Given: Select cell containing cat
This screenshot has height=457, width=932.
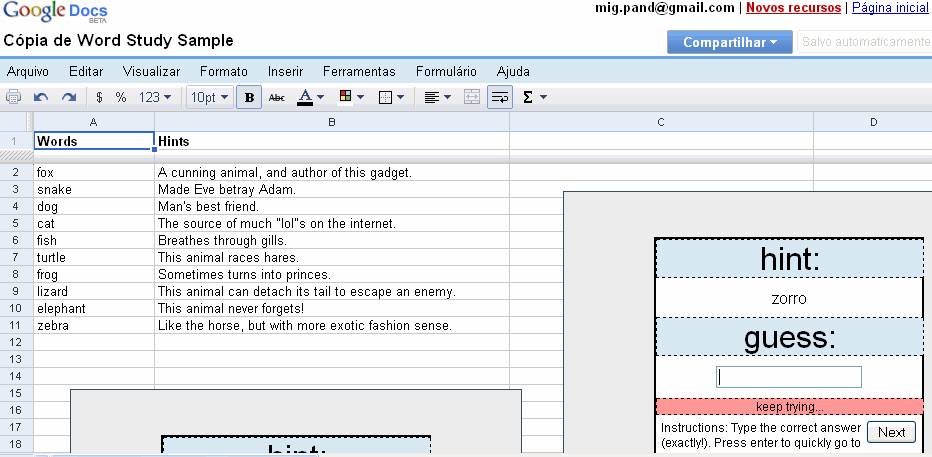Looking at the screenshot, I should (x=94, y=223).
